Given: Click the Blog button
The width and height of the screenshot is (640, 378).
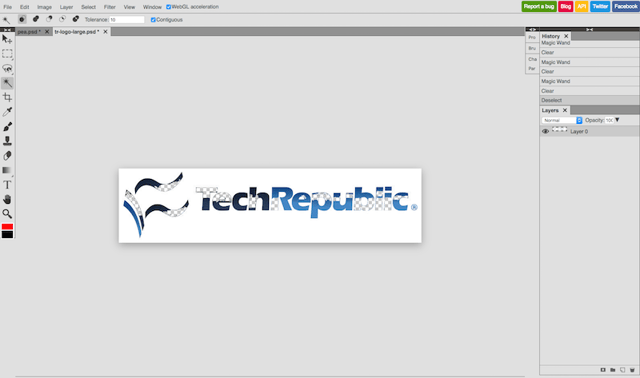Looking at the screenshot, I should click(566, 7).
